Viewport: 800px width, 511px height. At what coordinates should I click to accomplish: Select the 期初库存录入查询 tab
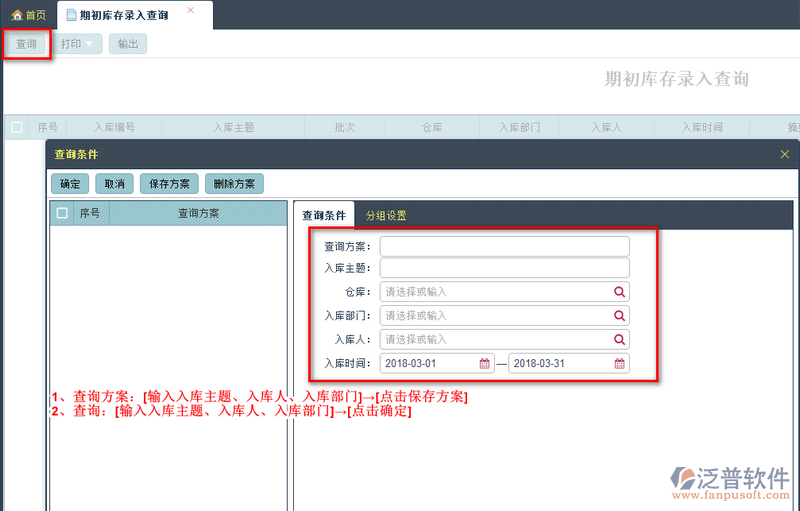point(123,15)
